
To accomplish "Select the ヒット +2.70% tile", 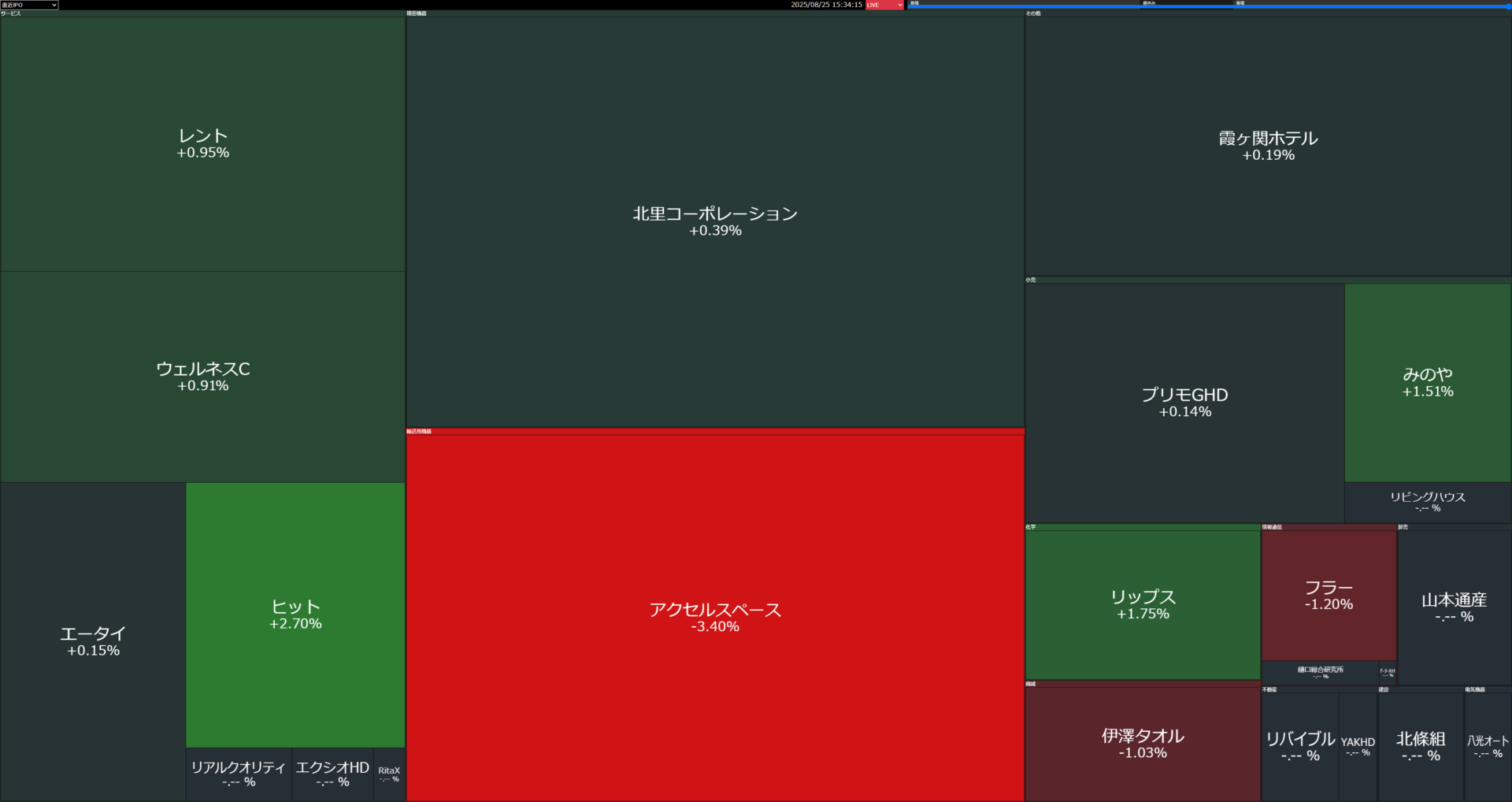I will [x=295, y=614].
